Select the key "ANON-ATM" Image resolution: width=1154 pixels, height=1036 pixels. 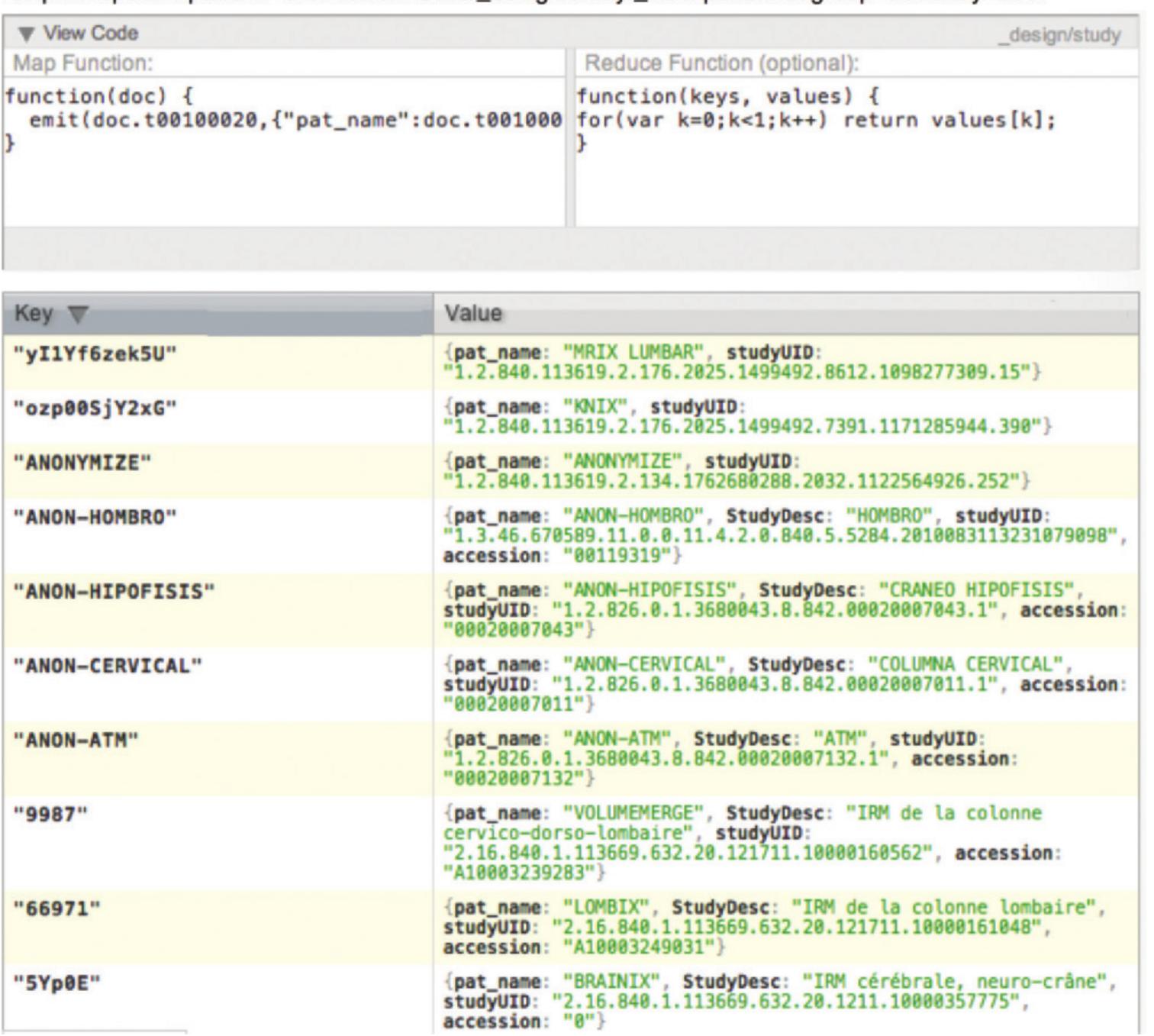(76, 740)
